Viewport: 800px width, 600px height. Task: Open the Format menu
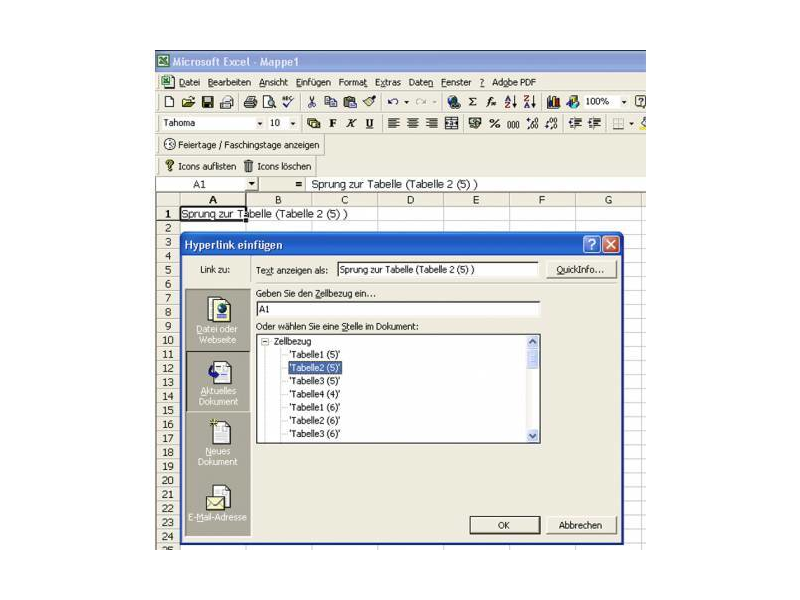pyautogui.click(x=353, y=82)
